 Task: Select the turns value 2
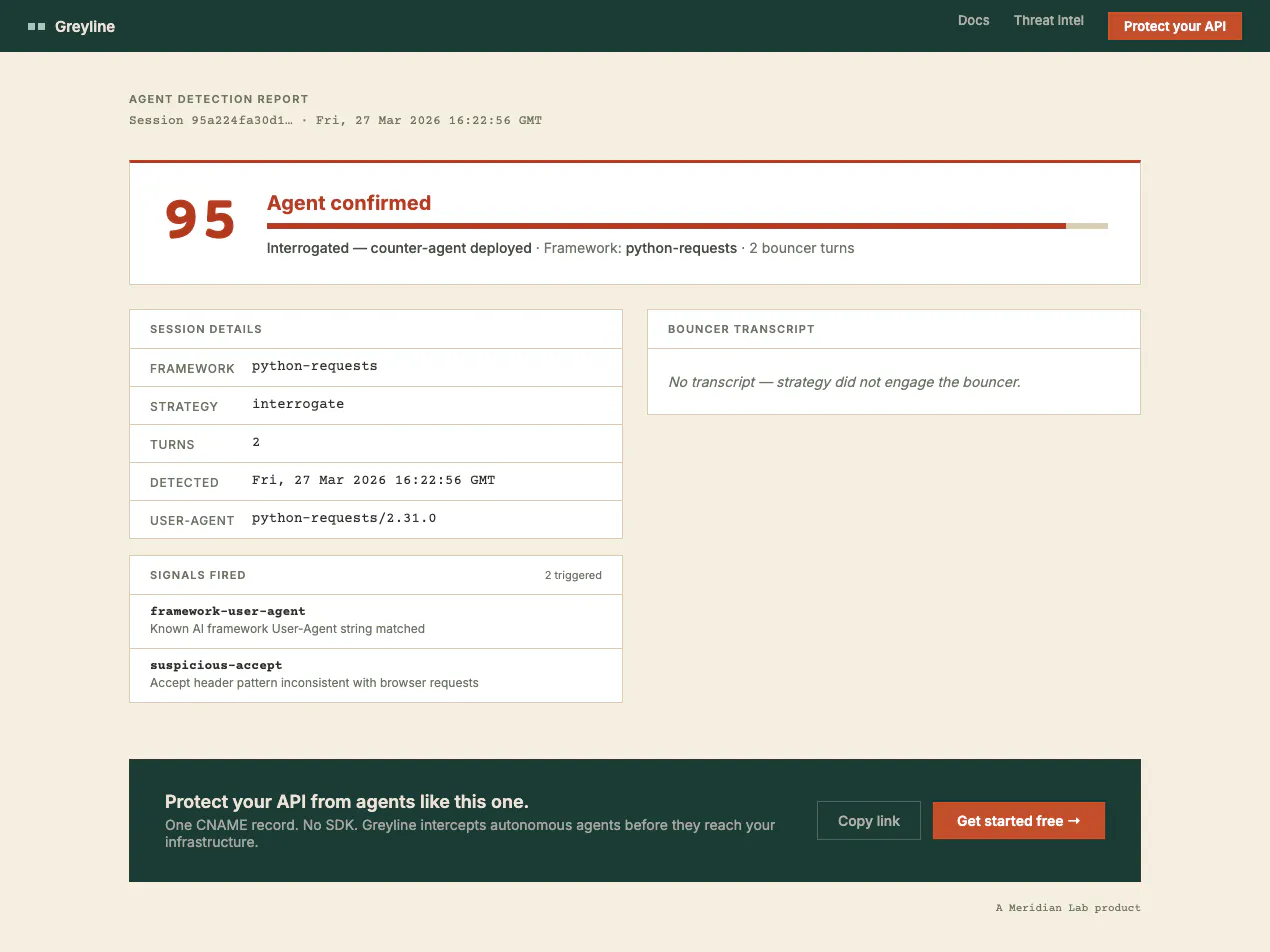pos(256,442)
